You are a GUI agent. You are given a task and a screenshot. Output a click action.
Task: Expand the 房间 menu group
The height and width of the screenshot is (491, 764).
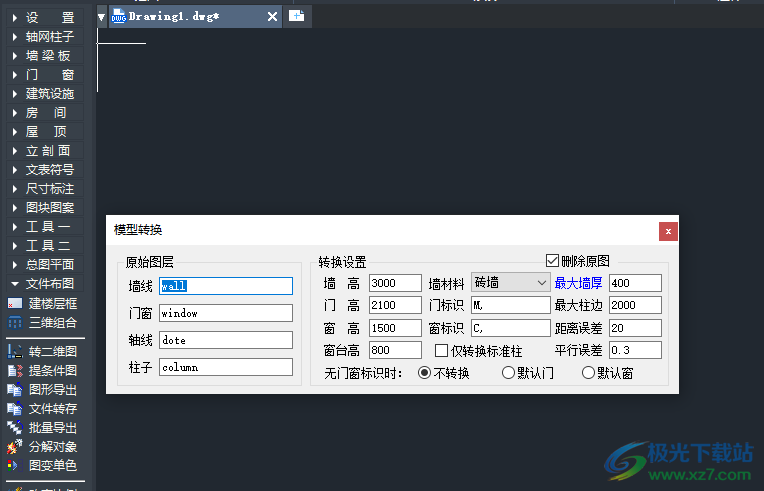[45, 113]
